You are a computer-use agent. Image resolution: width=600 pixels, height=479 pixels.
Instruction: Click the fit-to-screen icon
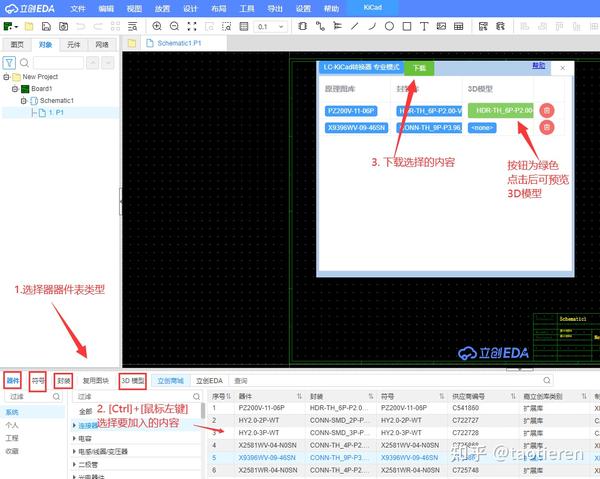tap(192, 26)
